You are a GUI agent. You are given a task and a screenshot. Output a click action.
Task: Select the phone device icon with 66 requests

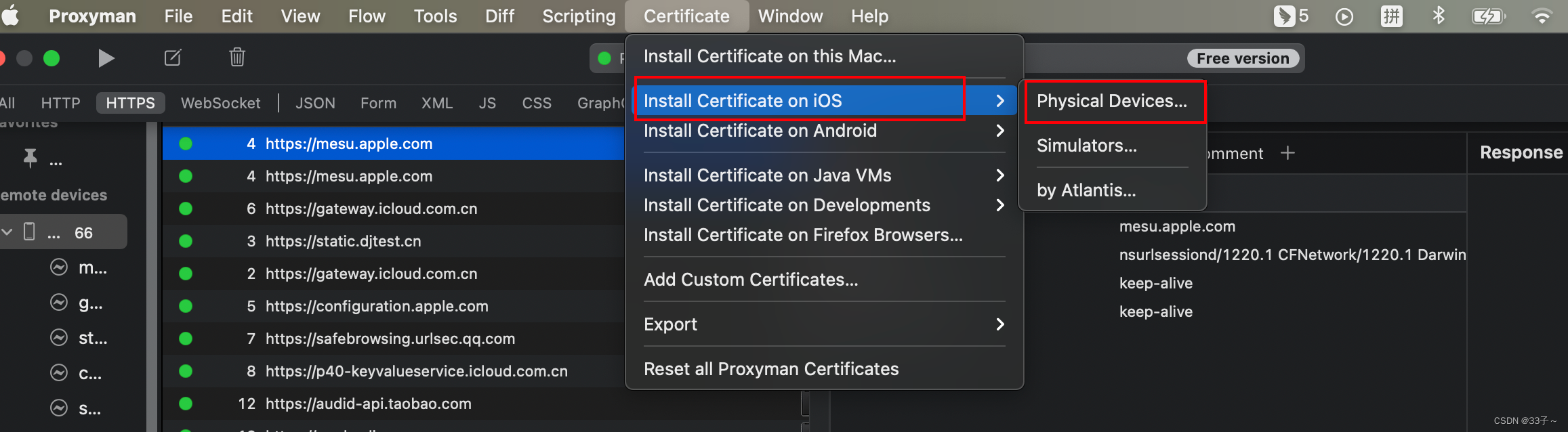[29, 232]
